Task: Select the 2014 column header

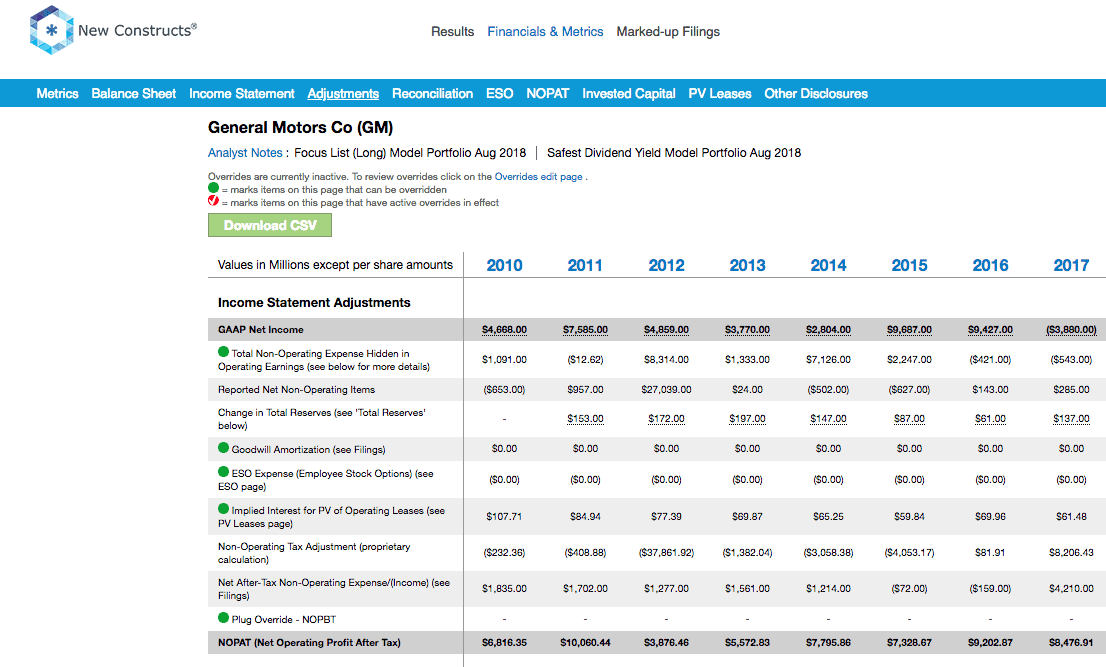Action: pos(828,266)
